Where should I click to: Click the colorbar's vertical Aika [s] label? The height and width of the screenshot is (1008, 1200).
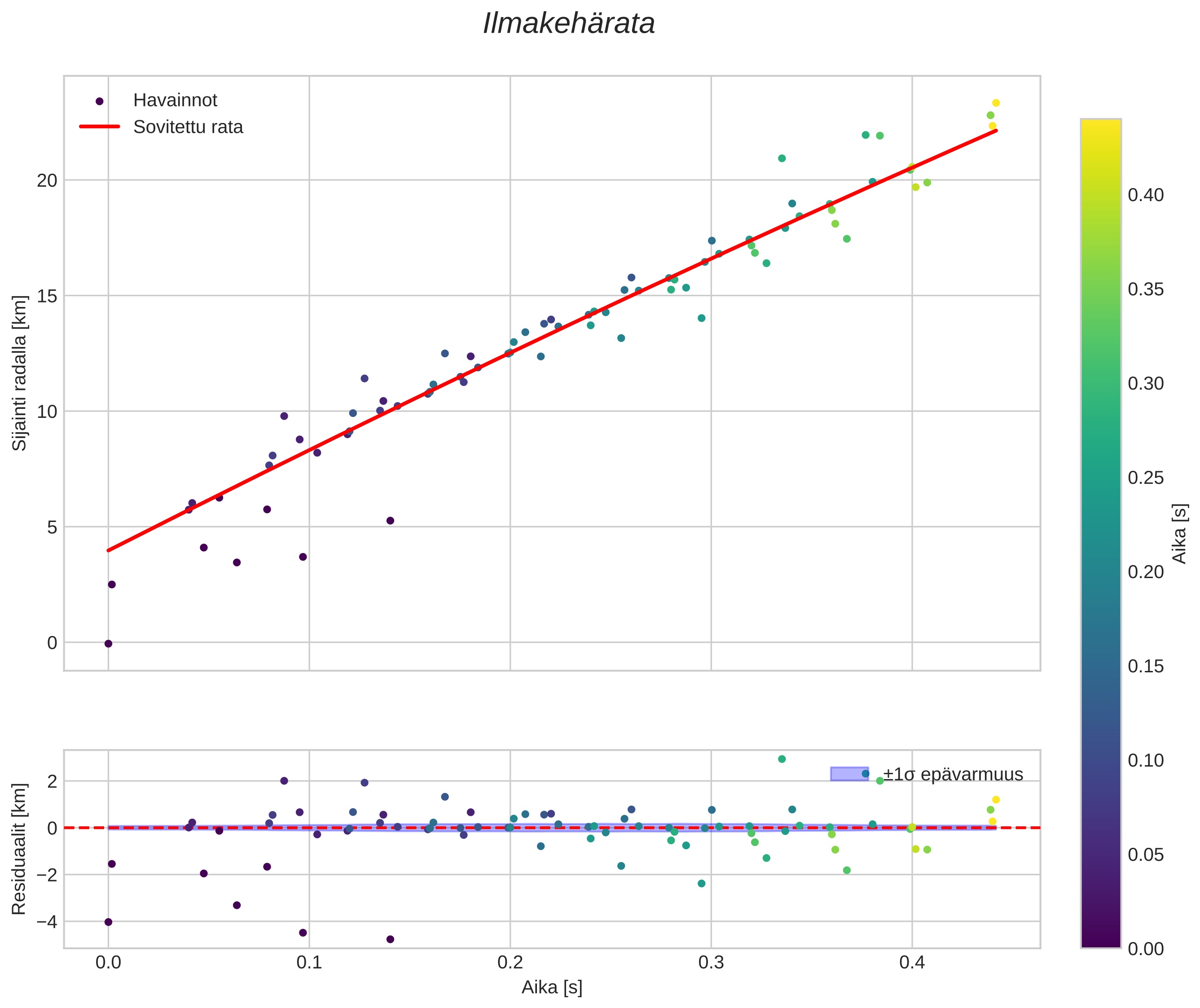1180,533
